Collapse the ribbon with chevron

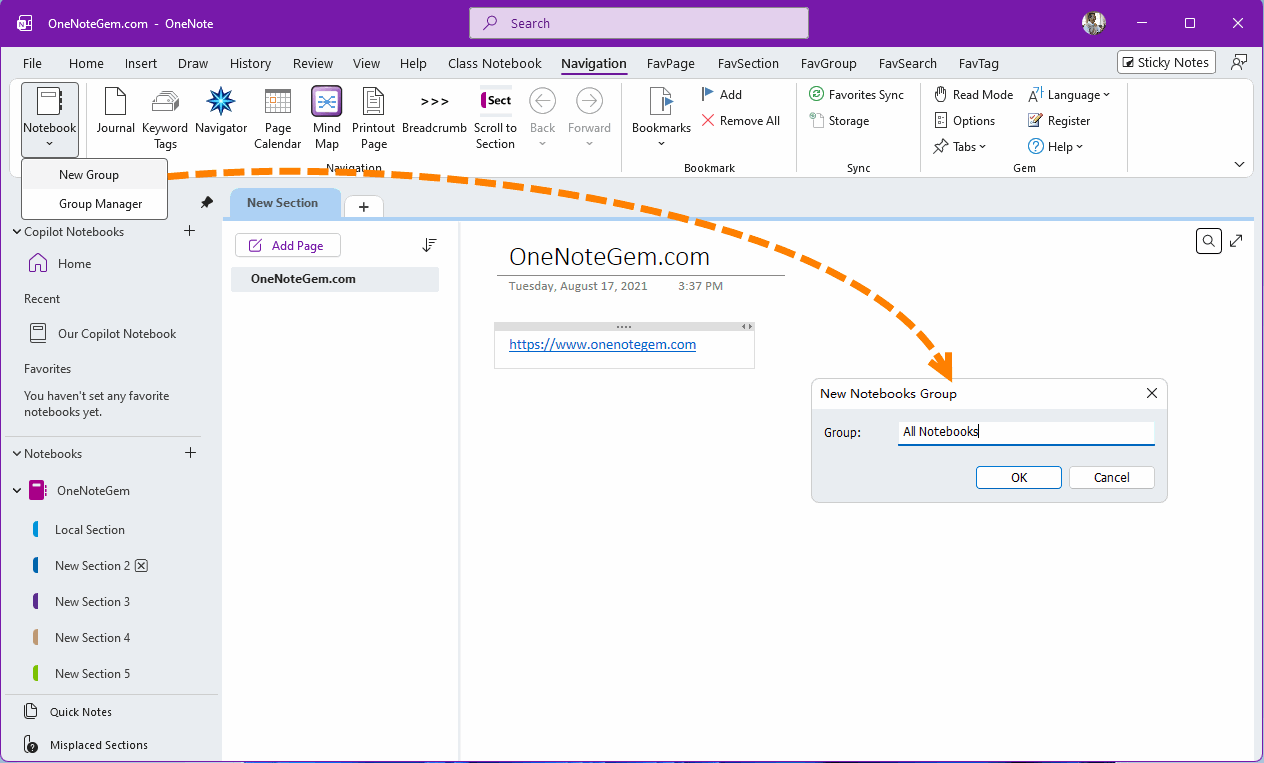(1240, 164)
